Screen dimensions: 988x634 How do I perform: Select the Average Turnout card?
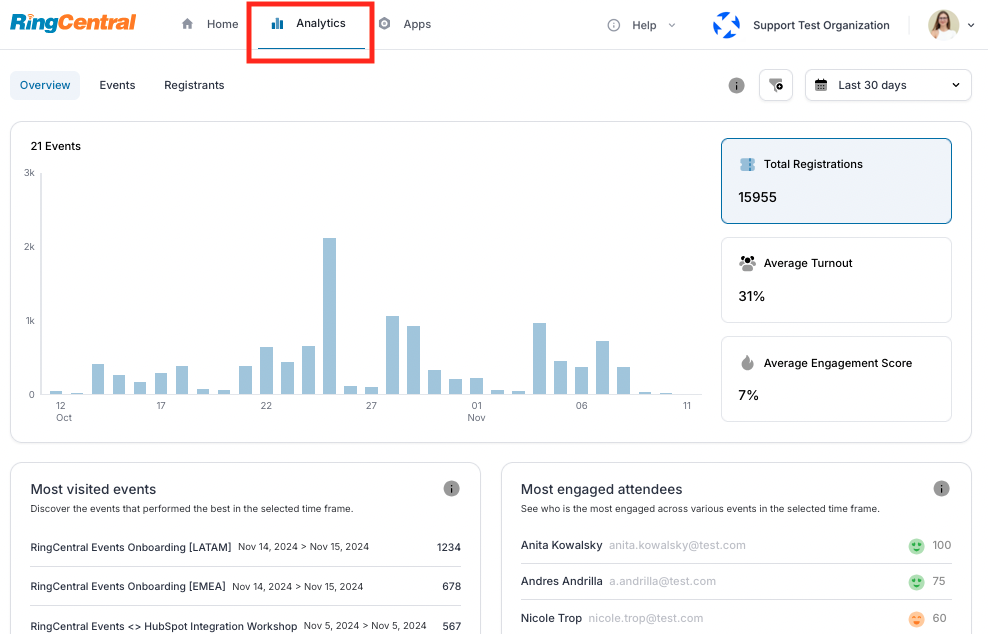point(836,280)
